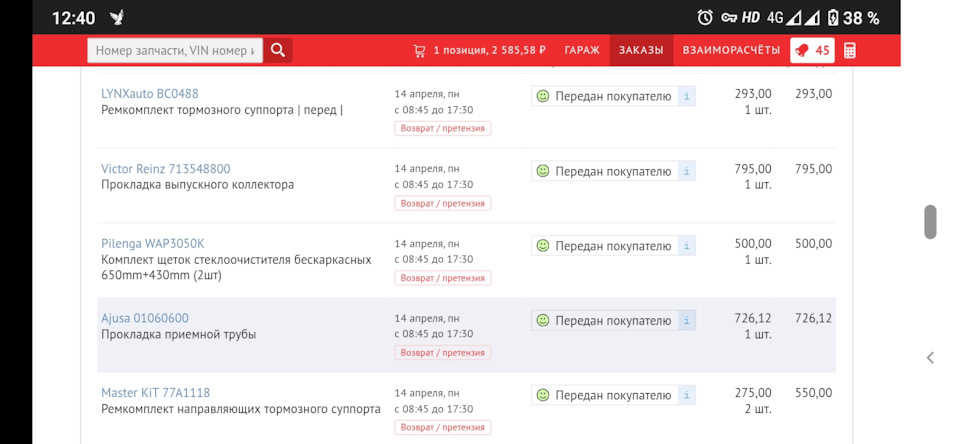The image size is (960, 444).
Task: Open the shopping cart icon
Action: [419, 51]
